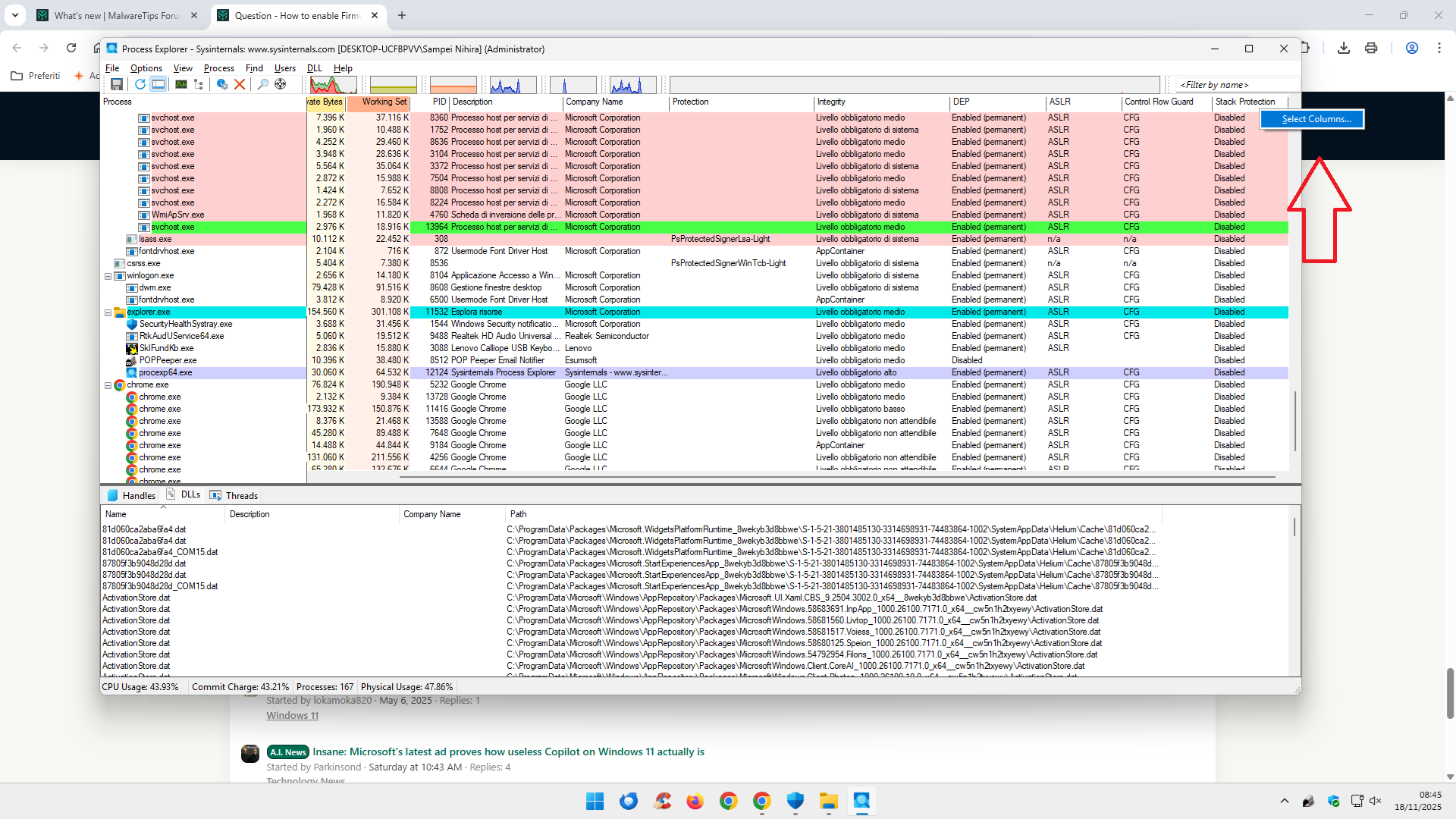This screenshot has height=819, width=1456.
Task: Open Firefox from the taskbar
Action: coord(695,801)
